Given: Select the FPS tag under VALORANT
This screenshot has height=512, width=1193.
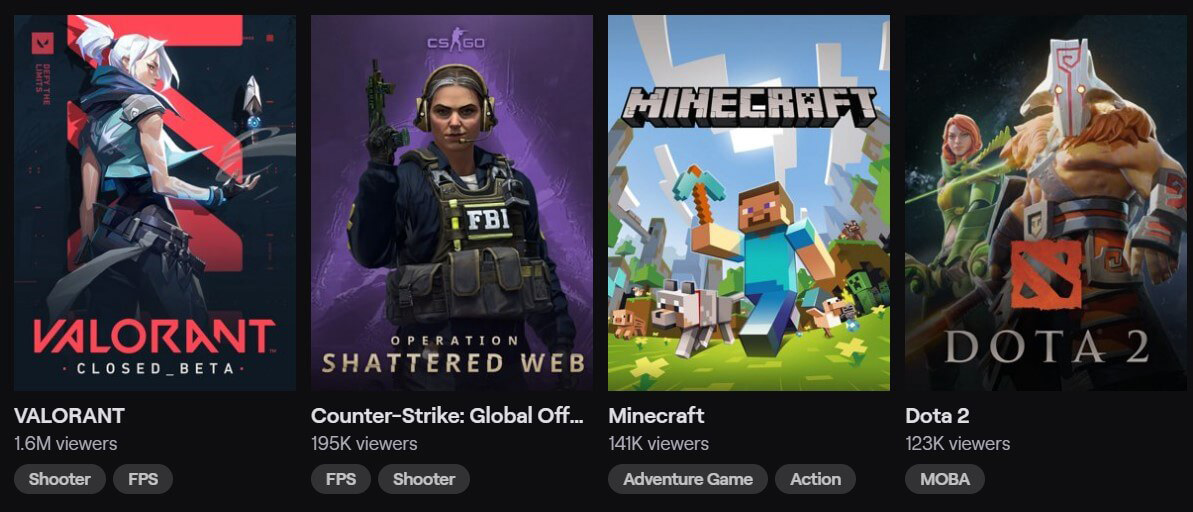Looking at the screenshot, I should click(143, 479).
